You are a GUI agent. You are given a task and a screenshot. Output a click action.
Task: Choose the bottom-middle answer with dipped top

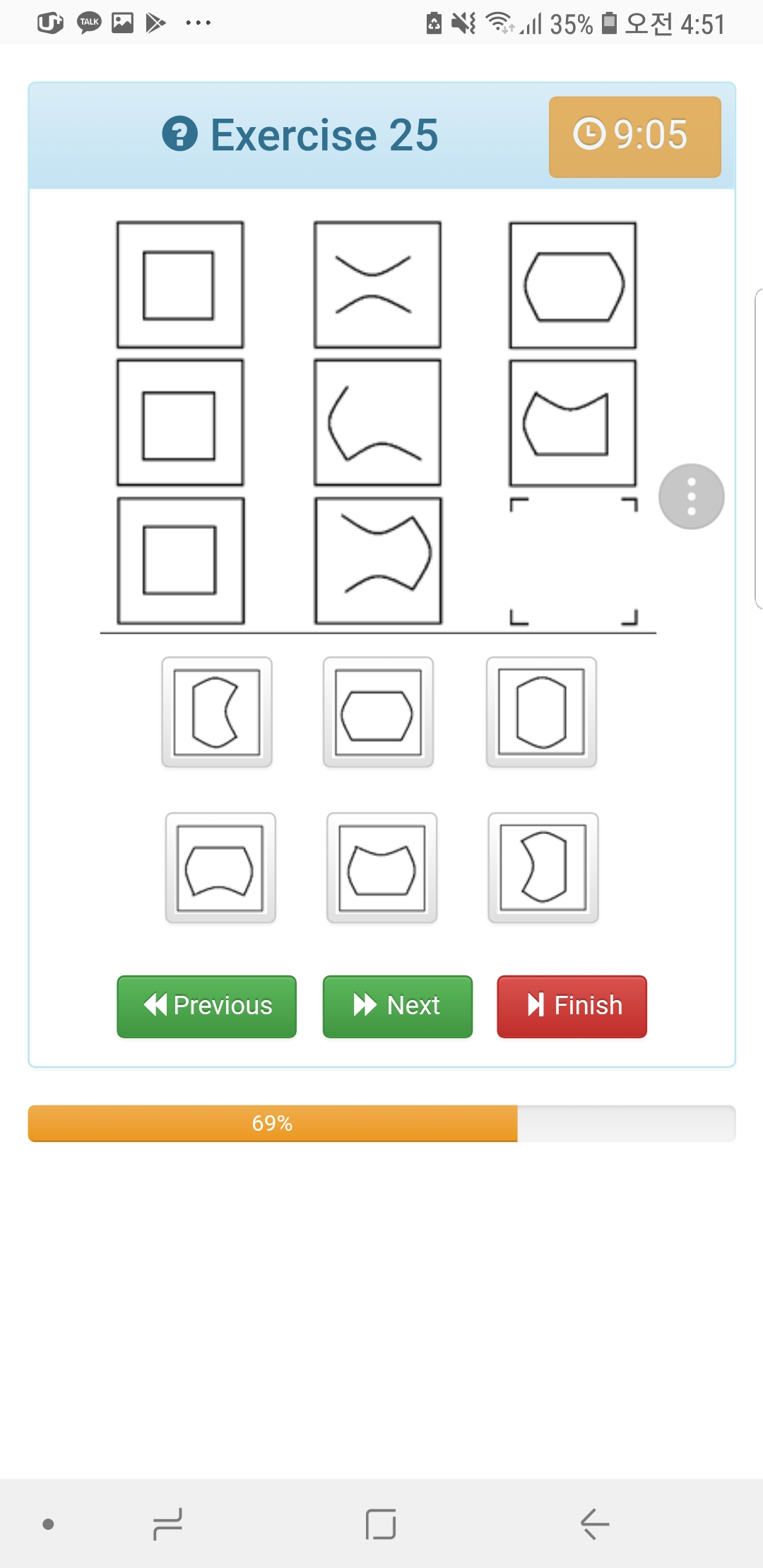pos(381,867)
